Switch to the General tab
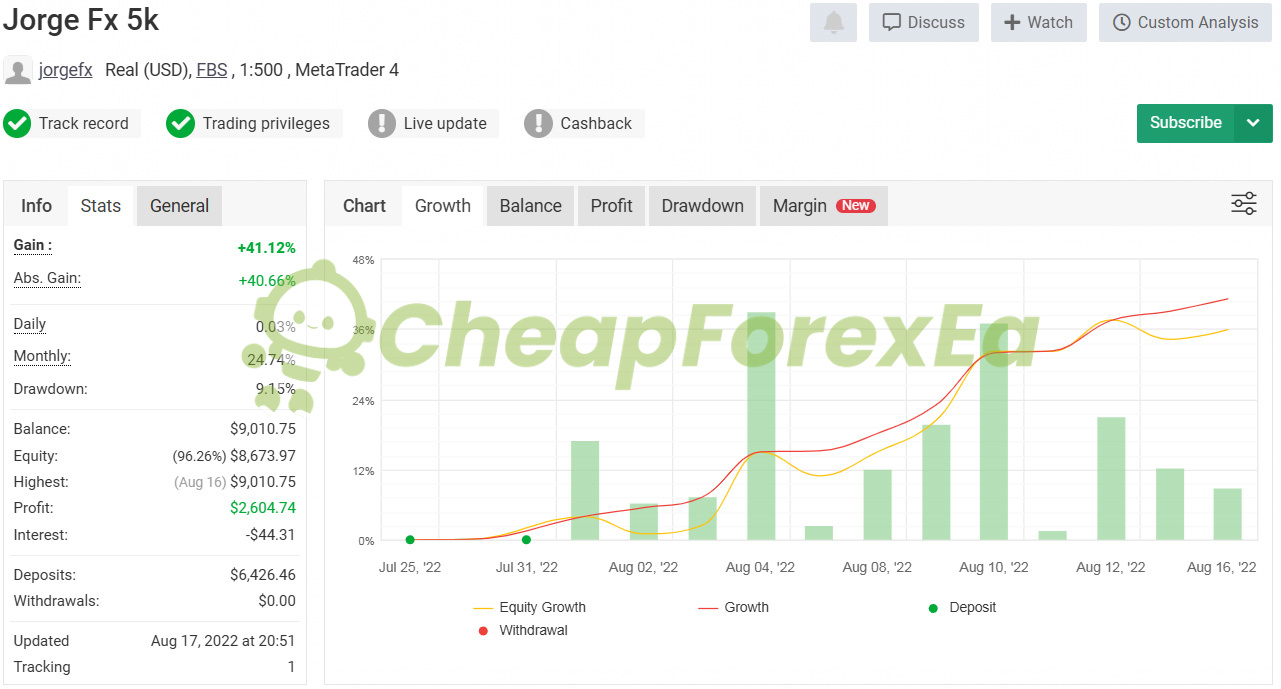The image size is (1281, 689). [180, 206]
